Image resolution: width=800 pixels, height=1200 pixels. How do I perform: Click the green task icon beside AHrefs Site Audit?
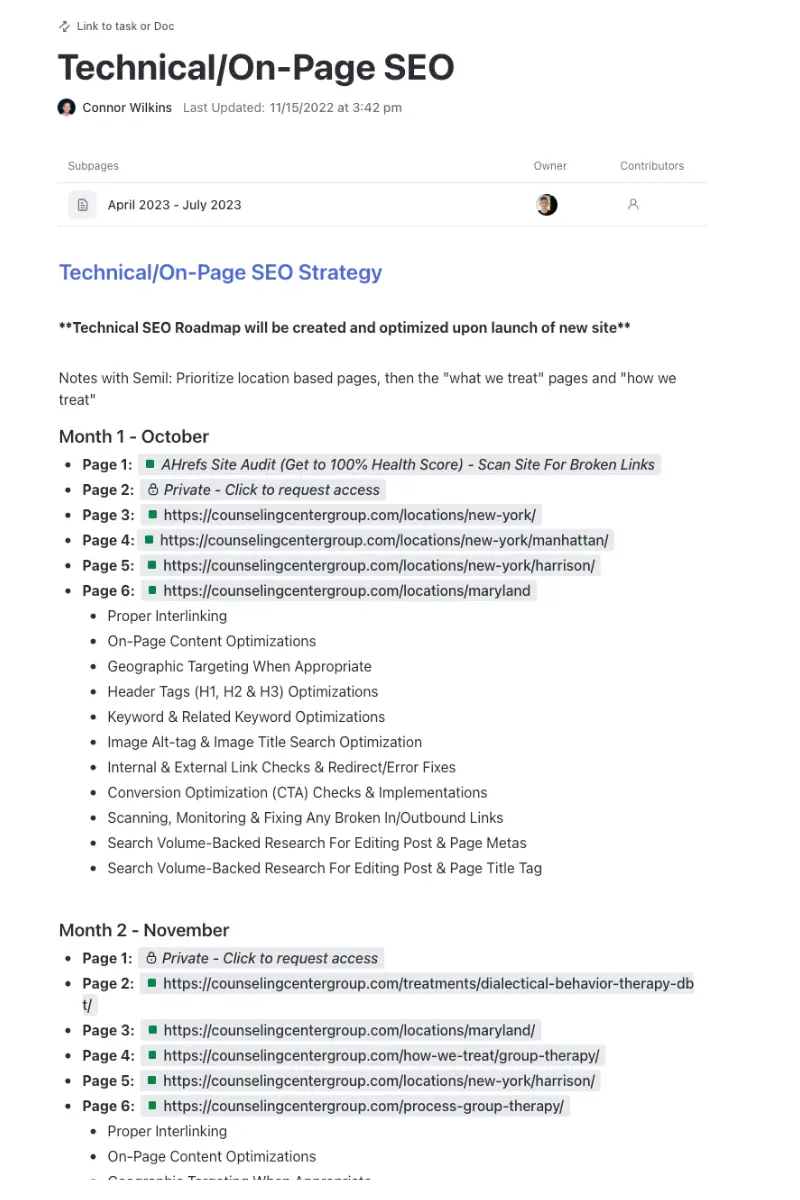(x=151, y=464)
